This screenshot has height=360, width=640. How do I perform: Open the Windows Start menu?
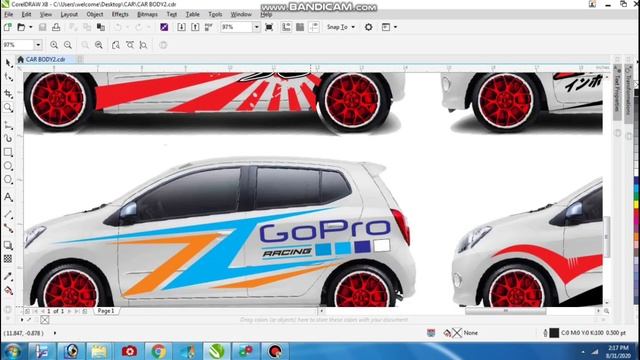pyautogui.click(x=13, y=351)
